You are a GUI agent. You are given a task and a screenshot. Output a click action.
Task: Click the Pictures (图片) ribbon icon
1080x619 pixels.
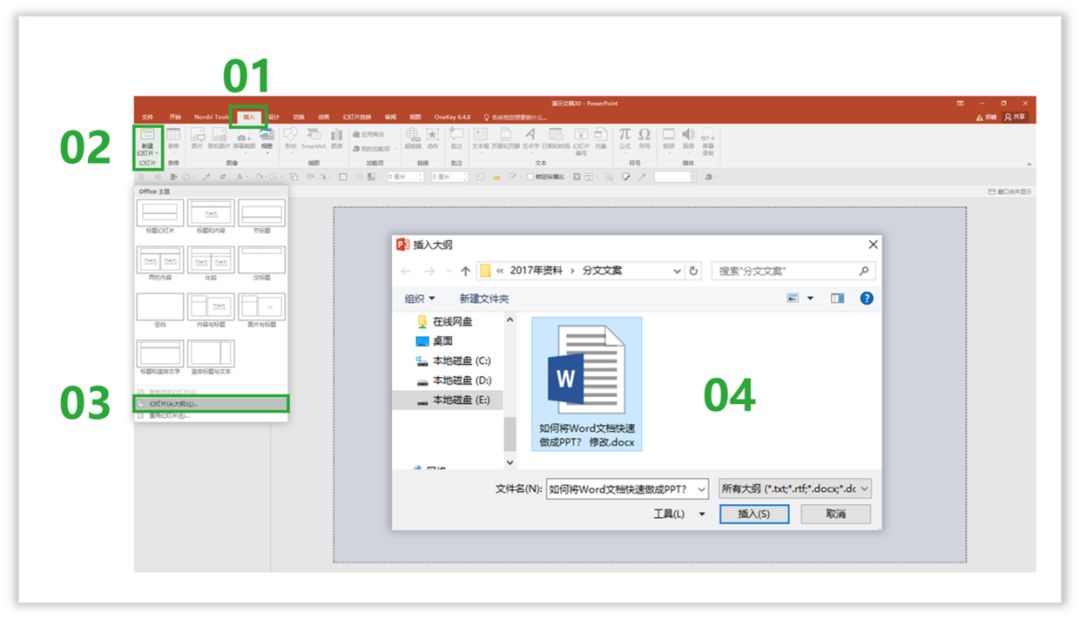(x=198, y=138)
